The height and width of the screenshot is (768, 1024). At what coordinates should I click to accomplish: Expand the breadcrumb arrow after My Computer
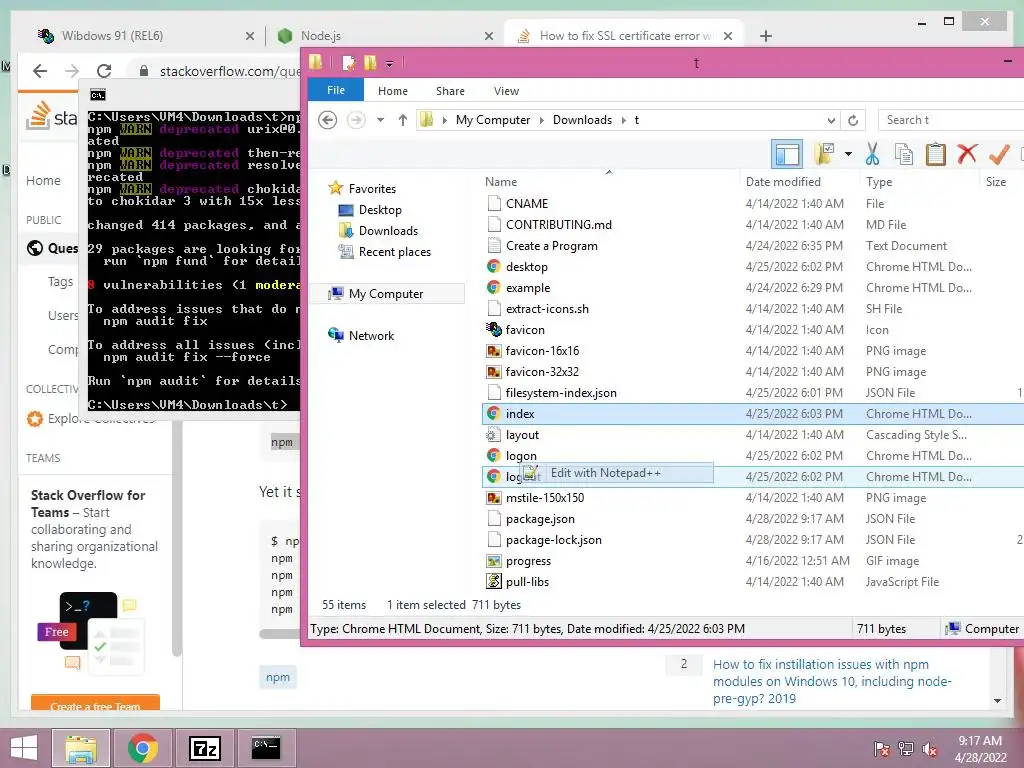[x=542, y=120]
